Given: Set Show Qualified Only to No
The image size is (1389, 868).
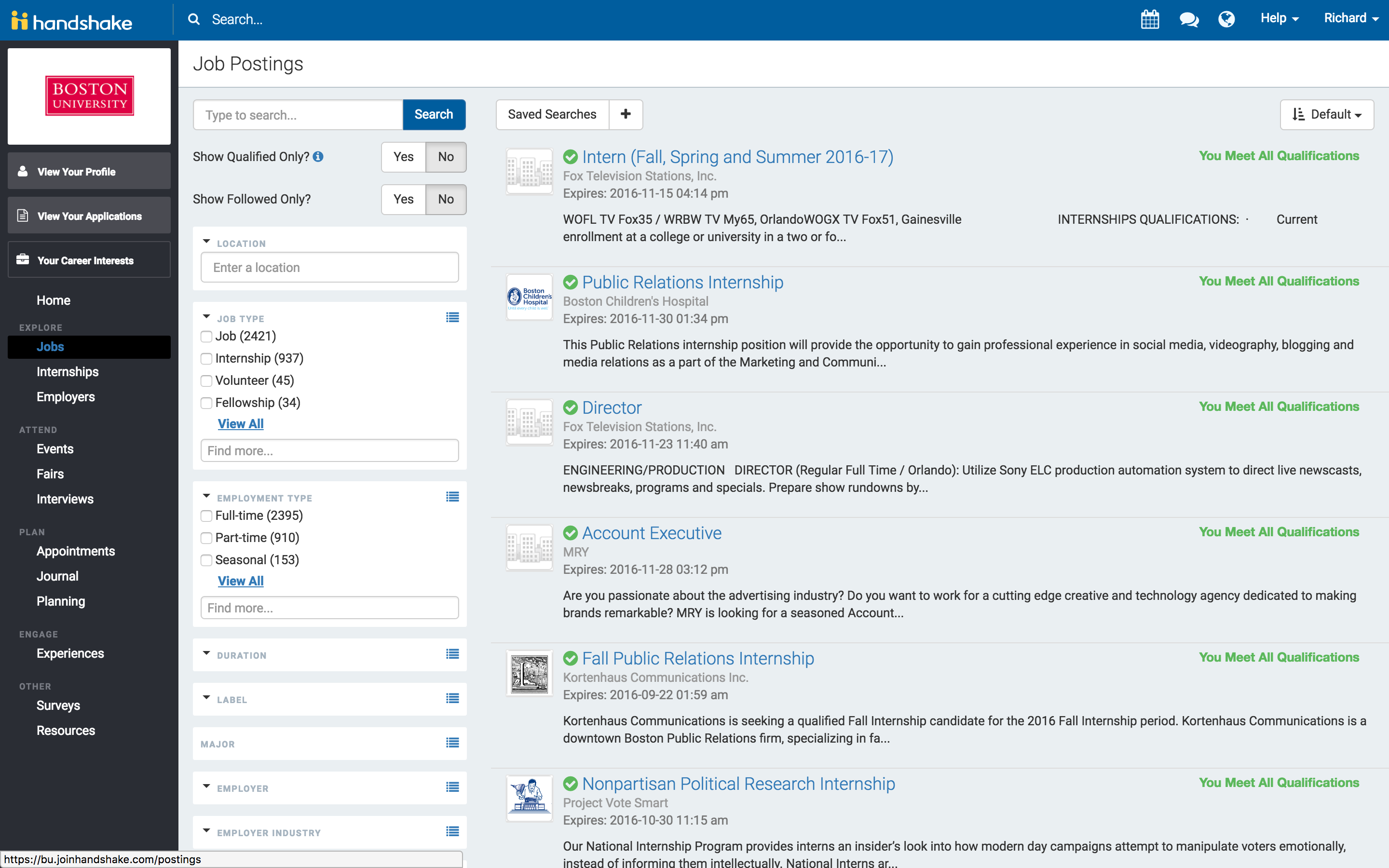Looking at the screenshot, I should [446, 157].
